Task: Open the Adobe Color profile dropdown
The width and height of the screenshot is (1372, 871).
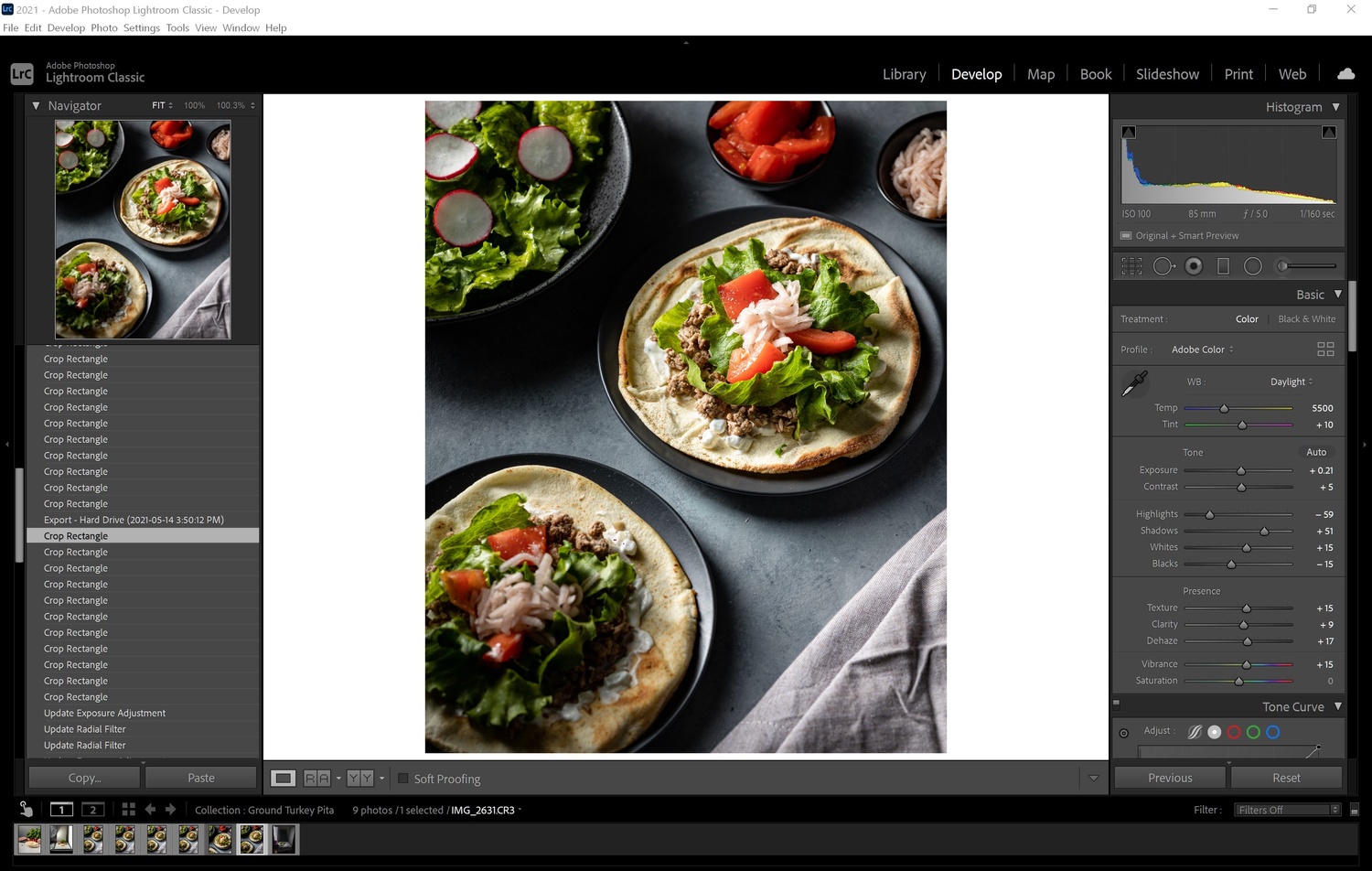Action: coord(1202,349)
